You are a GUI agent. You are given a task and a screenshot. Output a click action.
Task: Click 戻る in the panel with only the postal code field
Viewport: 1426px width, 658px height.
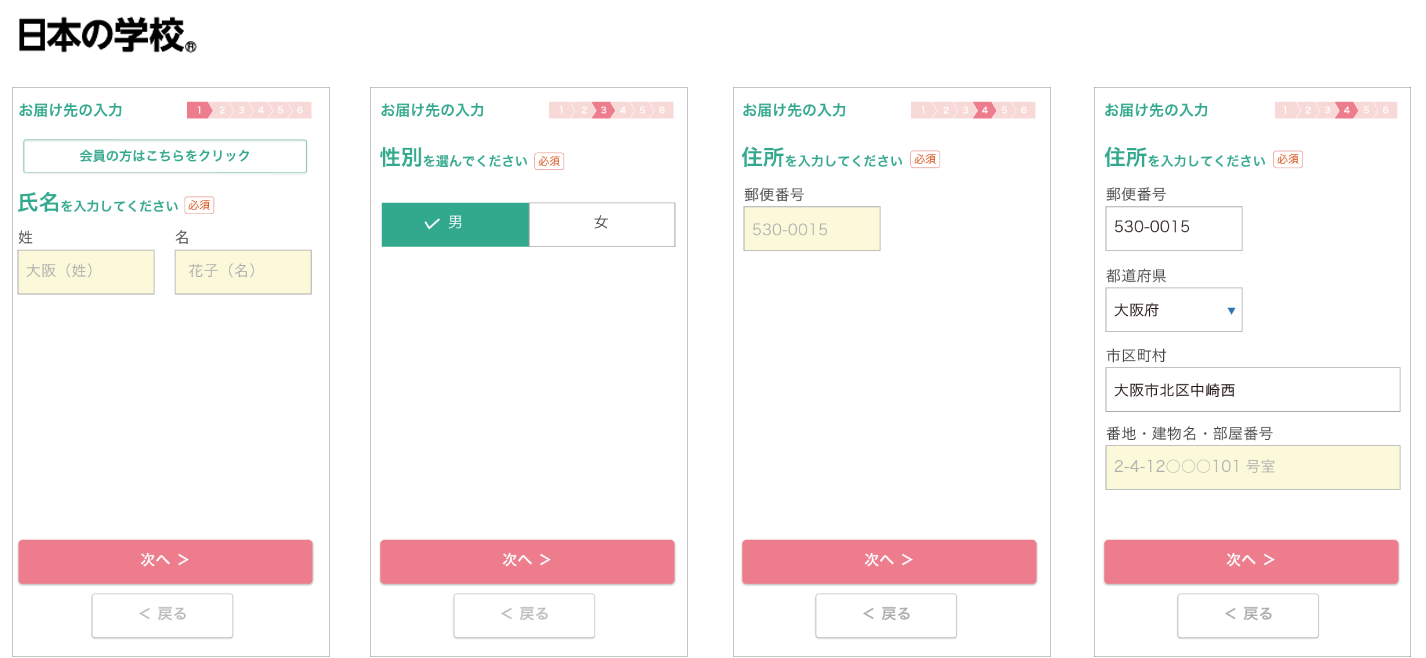[x=886, y=615]
